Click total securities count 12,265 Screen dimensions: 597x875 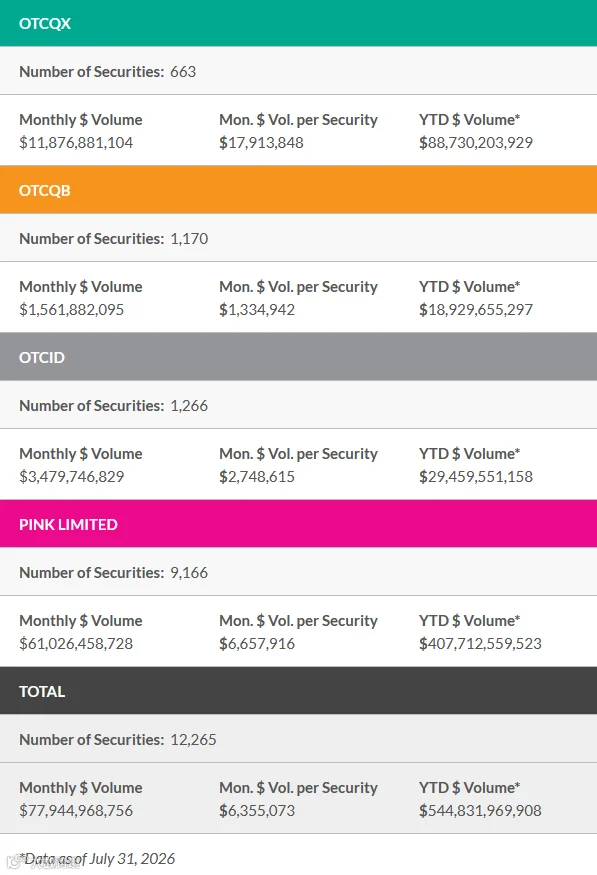pyautogui.click(x=193, y=739)
